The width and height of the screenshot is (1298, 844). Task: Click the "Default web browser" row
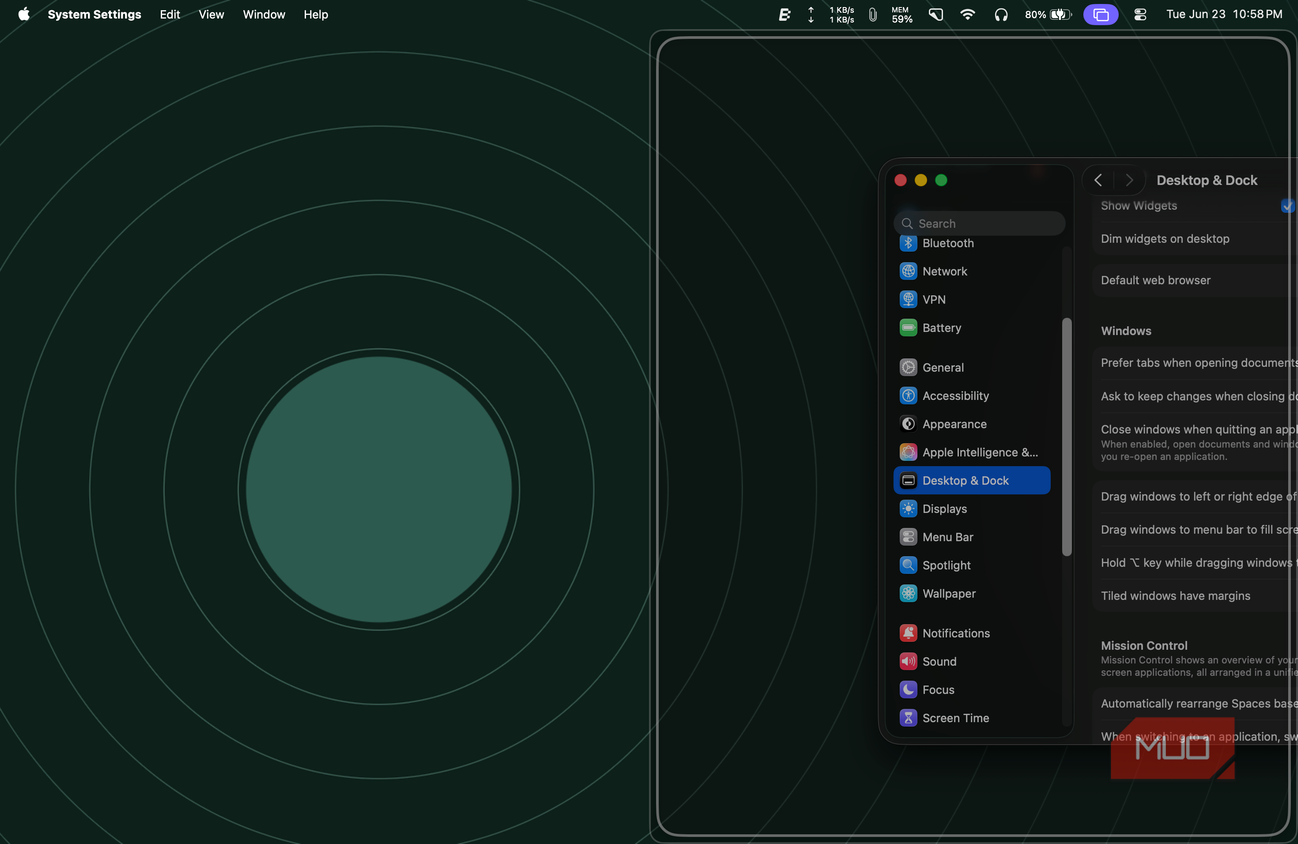tap(1195, 280)
